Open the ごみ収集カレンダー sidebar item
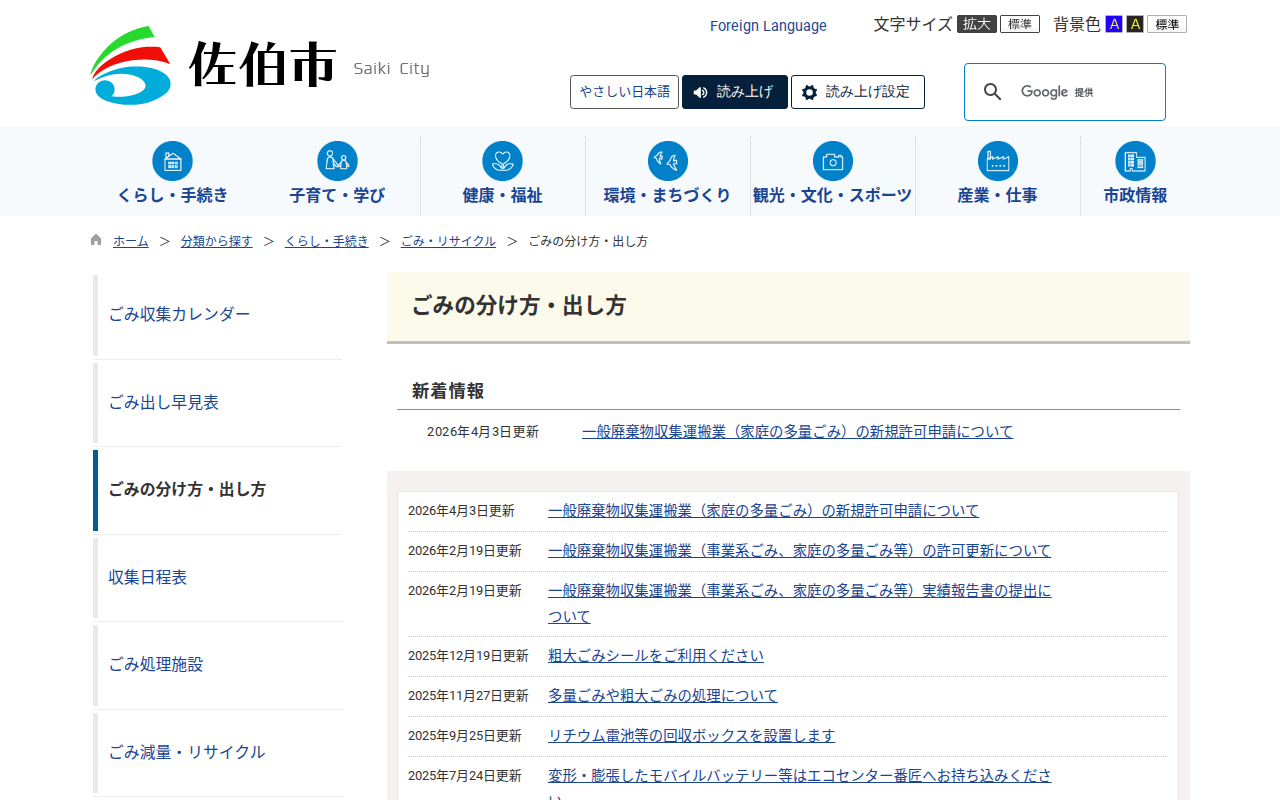The width and height of the screenshot is (1280, 800). click(x=180, y=314)
